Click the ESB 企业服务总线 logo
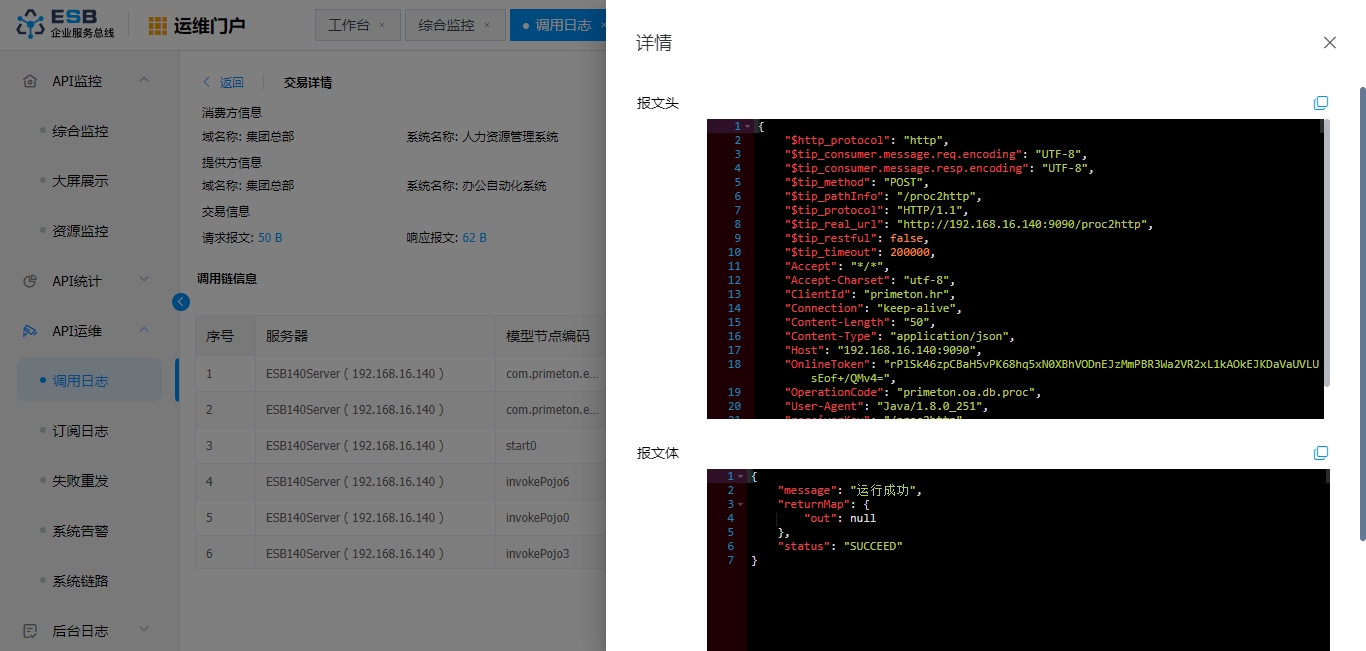Image resolution: width=1366 pixels, height=651 pixels. (x=66, y=25)
